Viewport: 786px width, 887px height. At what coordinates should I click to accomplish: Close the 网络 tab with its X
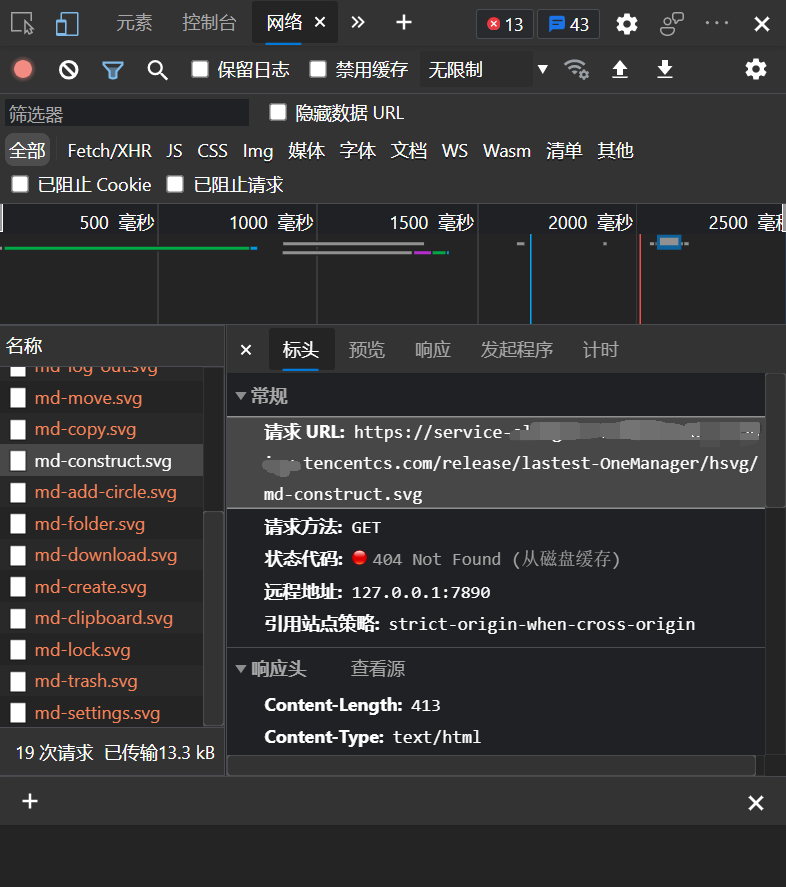point(320,22)
